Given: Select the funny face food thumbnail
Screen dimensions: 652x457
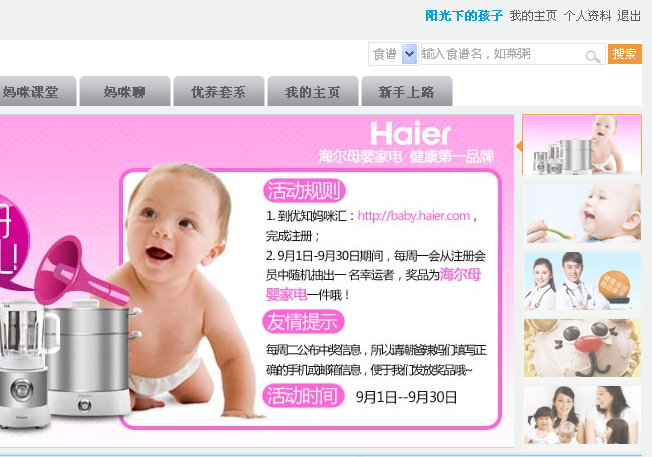Looking at the screenshot, I should coord(583,348).
